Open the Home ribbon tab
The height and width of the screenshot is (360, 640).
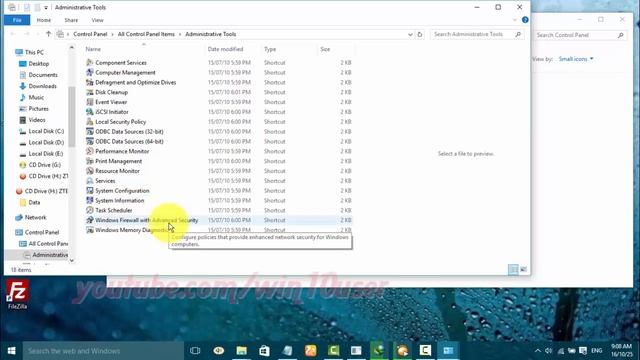tap(44, 20)
